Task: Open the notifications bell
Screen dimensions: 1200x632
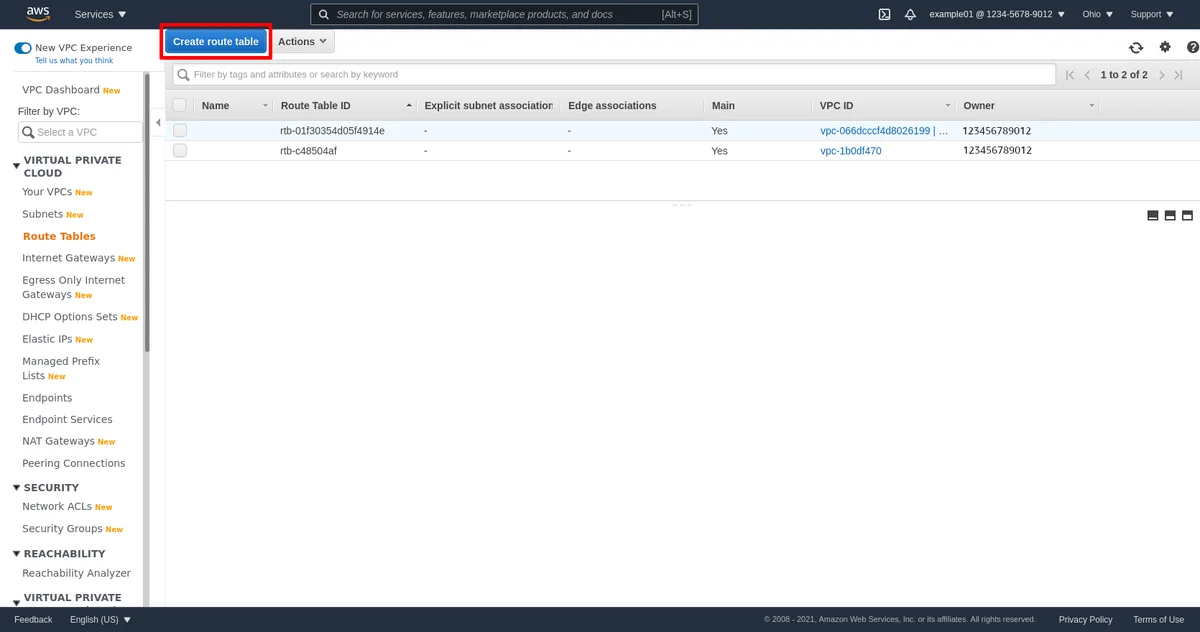Action: (910, 14)
